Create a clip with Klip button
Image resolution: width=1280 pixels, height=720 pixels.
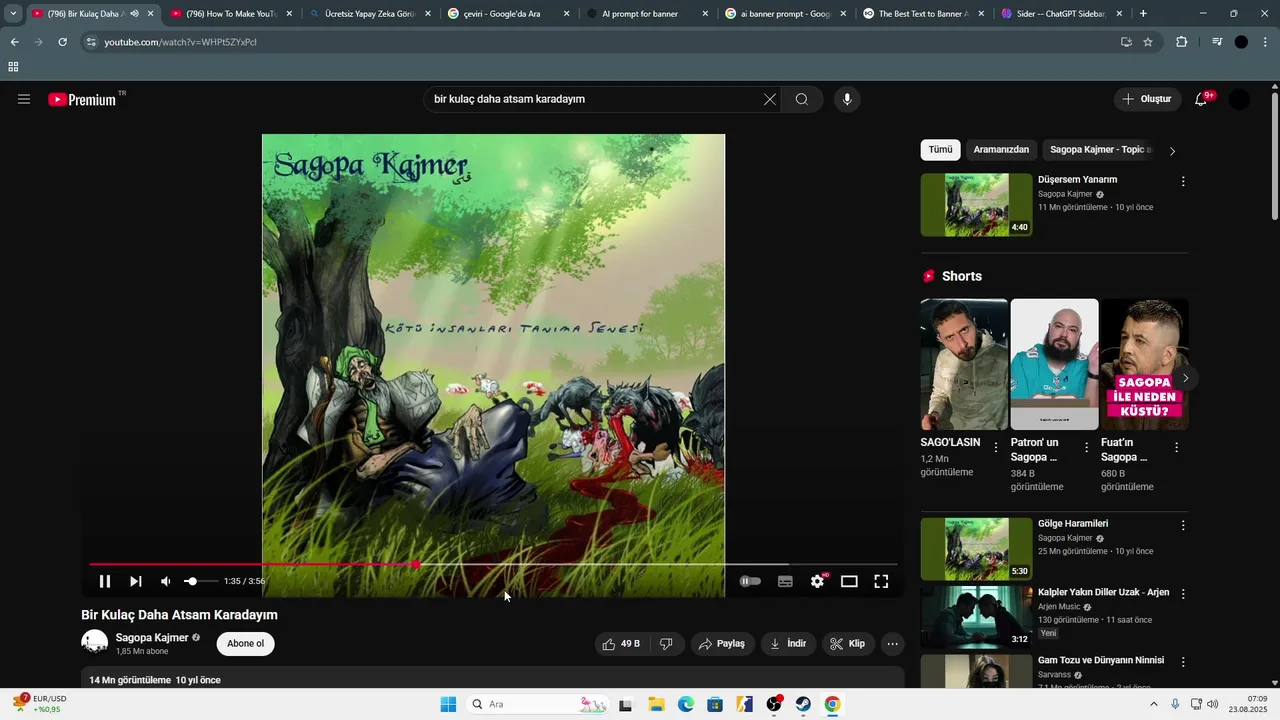pyautogui.click(x=848, y=644)
